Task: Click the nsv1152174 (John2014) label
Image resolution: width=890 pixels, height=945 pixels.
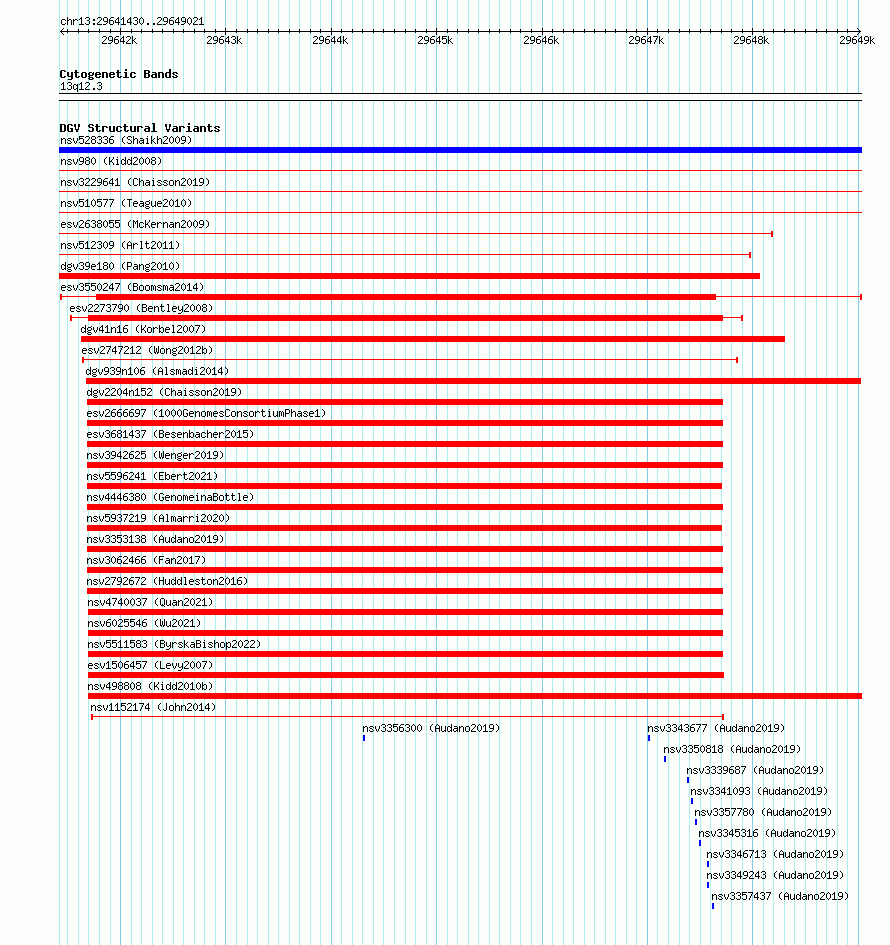Action: tap(153, 708)
